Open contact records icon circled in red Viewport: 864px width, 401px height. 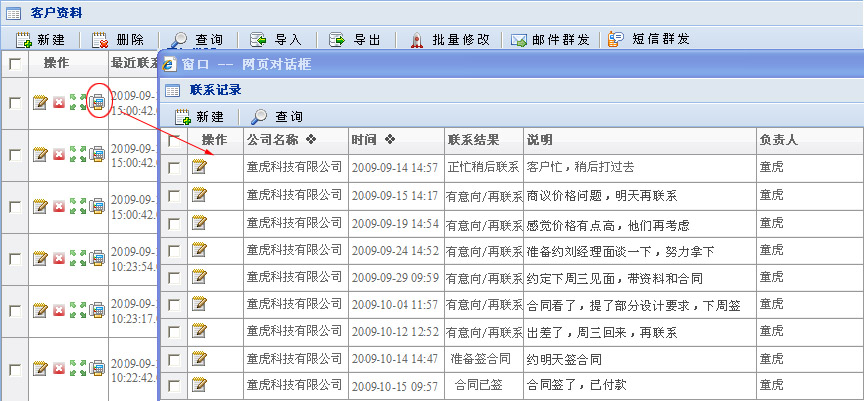[97, 102]
